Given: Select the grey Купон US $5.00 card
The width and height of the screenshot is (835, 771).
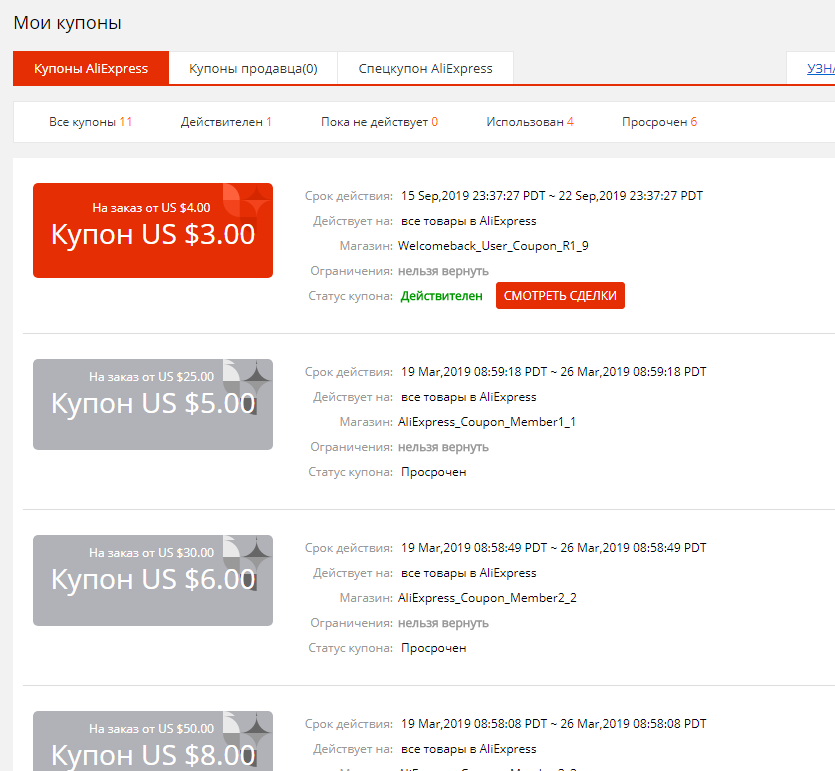Looking at the screenshot, I should [x=153, y=405].
